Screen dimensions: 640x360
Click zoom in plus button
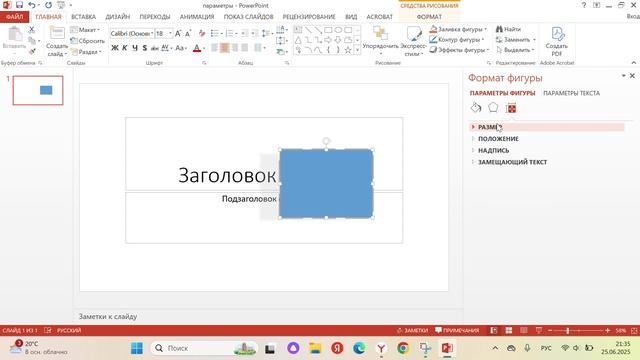tap(607, 330)
